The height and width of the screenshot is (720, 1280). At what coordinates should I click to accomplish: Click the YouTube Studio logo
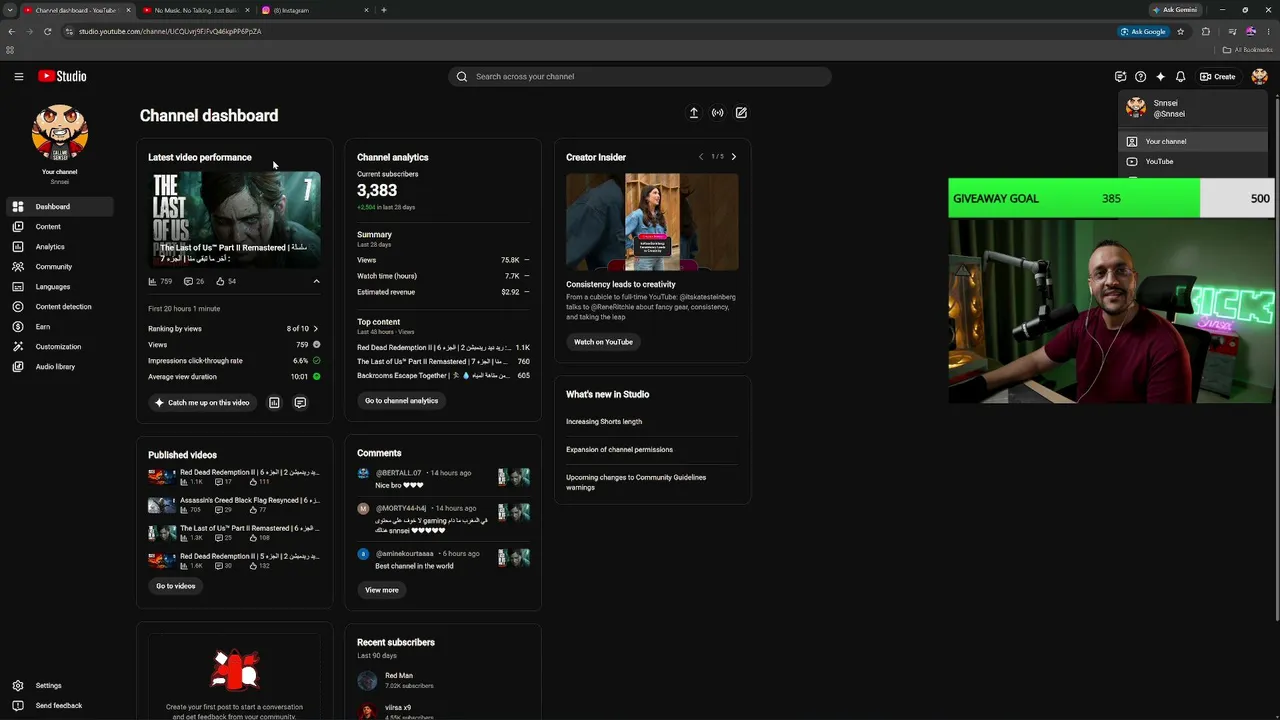pos(62,76)
